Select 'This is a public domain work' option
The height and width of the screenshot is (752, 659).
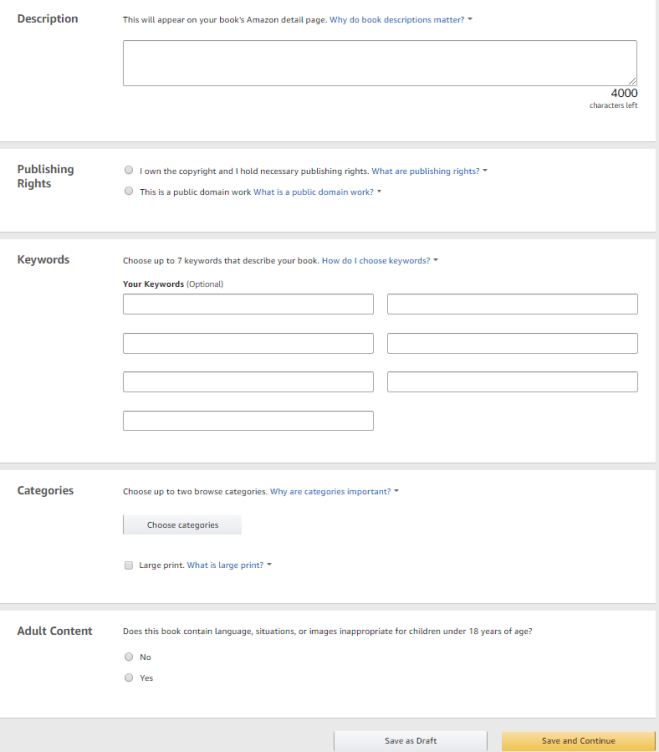[x=129, y=192]
